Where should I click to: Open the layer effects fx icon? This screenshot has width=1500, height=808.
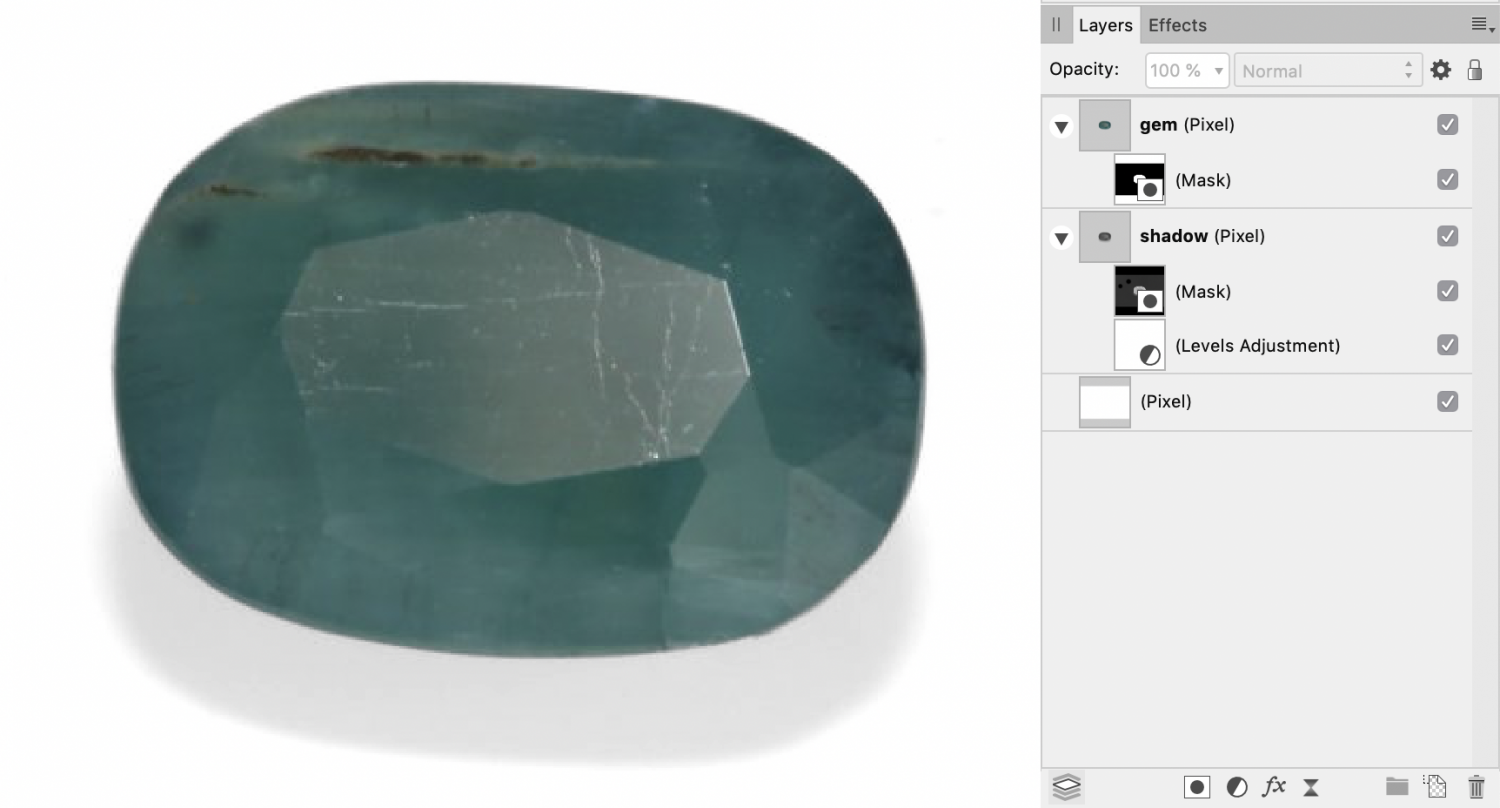[x=1274, y=786]
